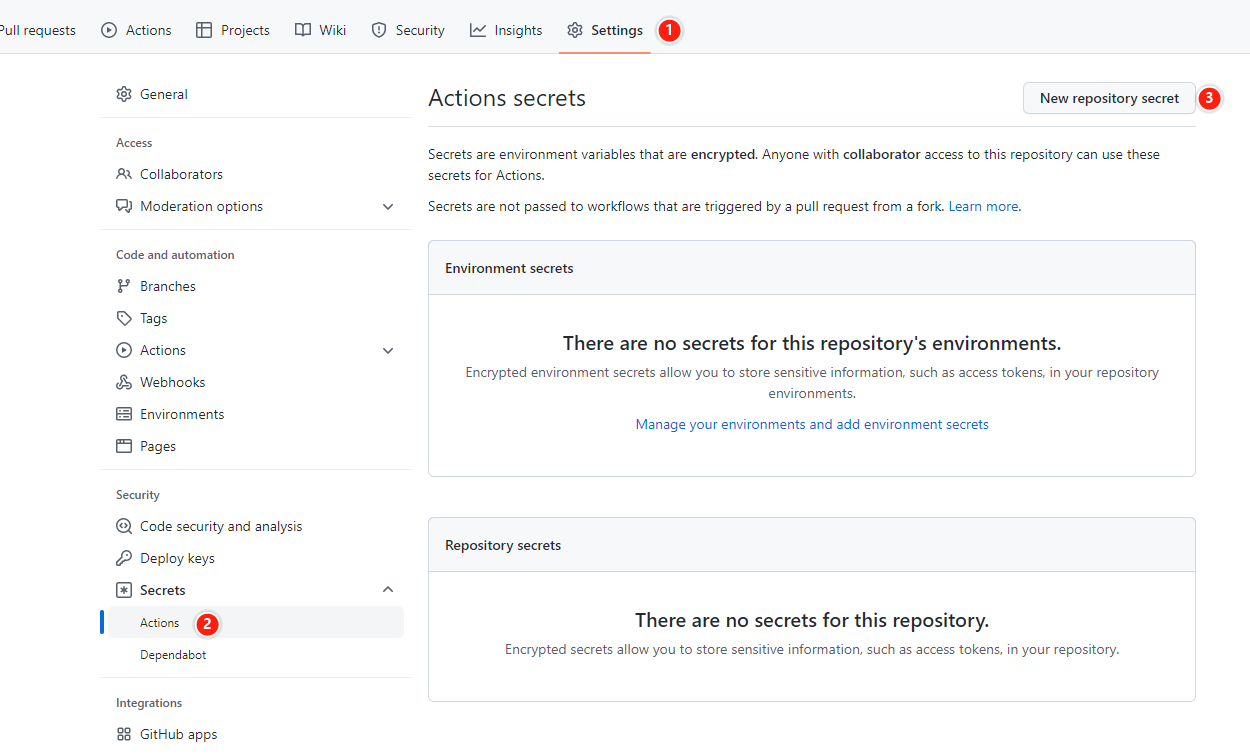Click the Deploy keys key icon
The width and height of the screenshot is (1250, 755).
(x=124, y=558)
